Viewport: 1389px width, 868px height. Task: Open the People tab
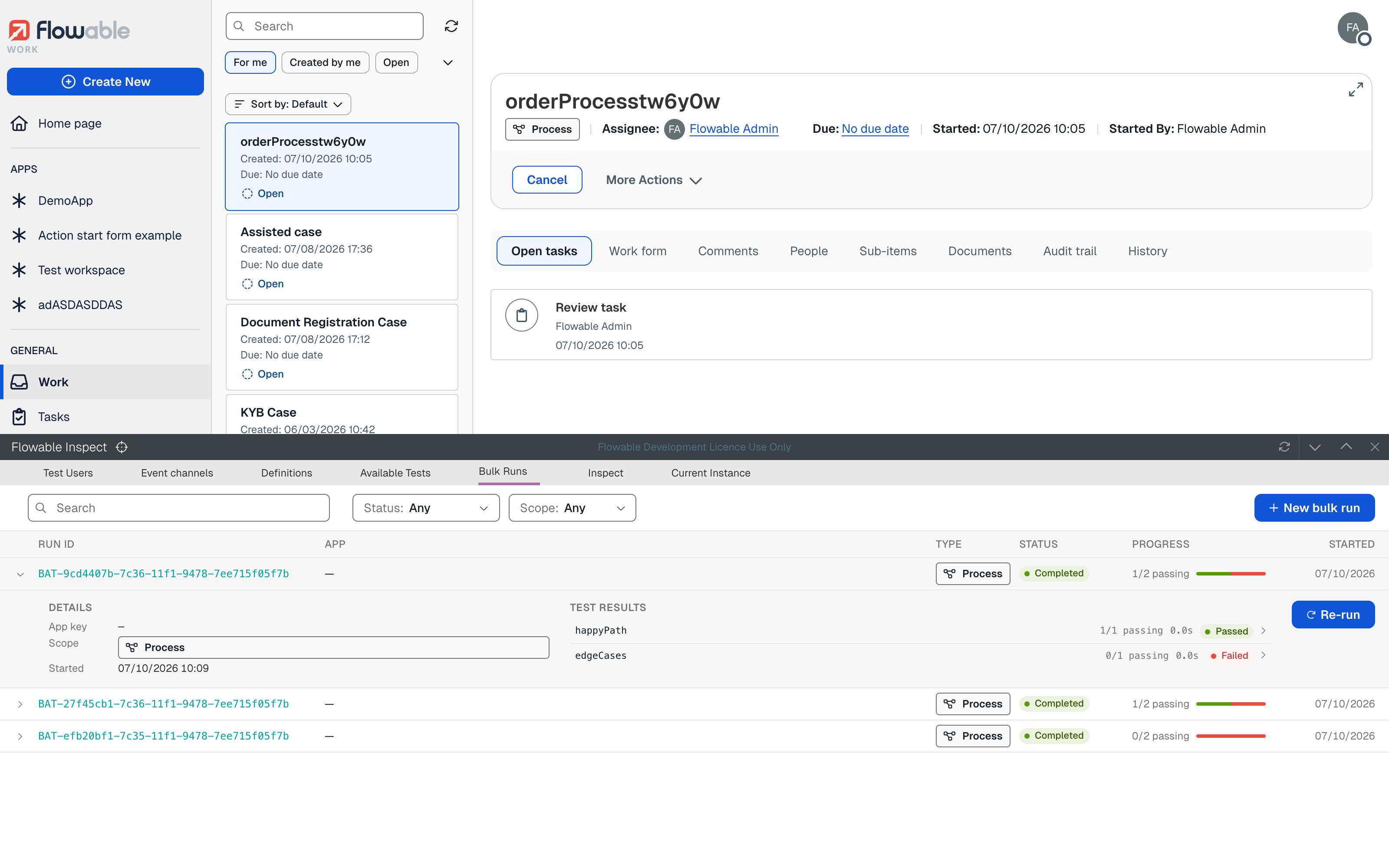[809, 251]
